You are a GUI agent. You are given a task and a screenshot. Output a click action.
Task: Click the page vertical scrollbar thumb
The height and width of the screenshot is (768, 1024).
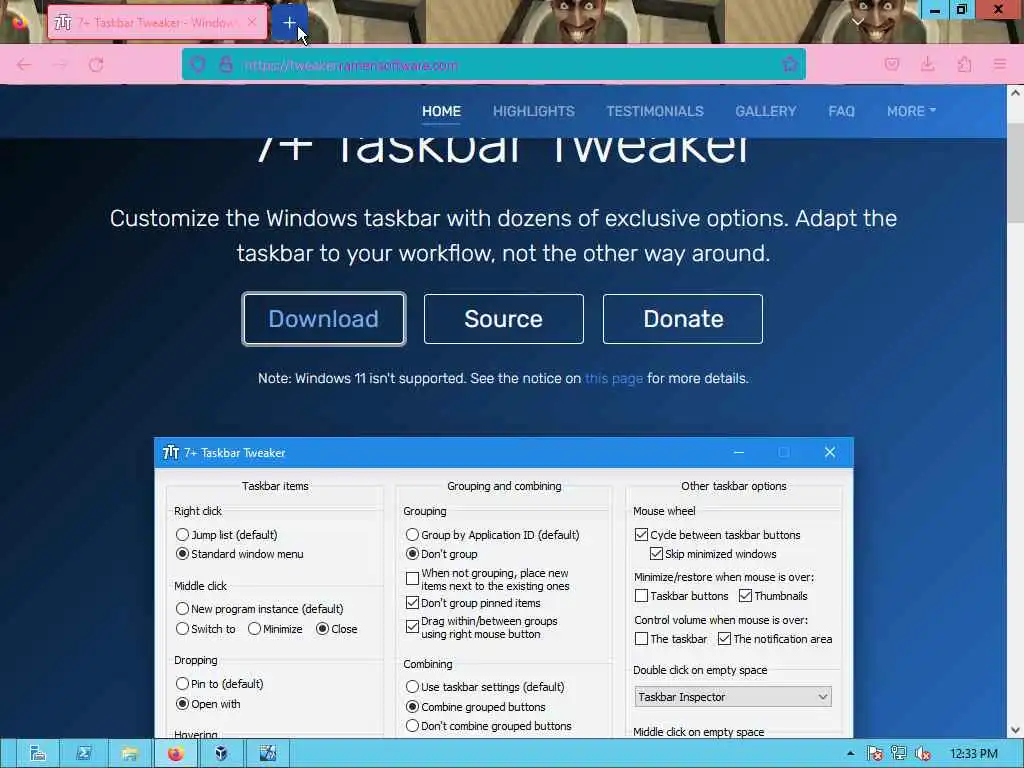point(1016,172)
